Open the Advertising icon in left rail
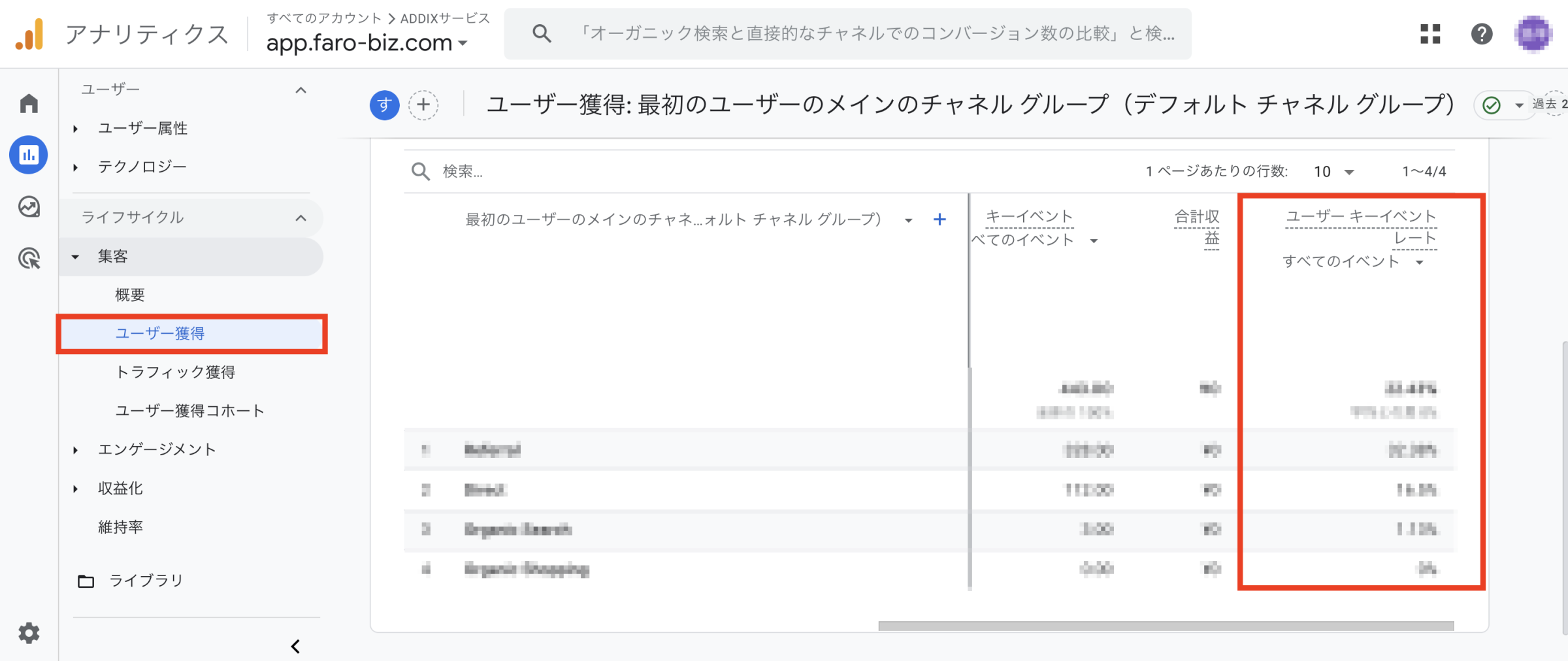The image size is (1568, 661). tap(29, 259)
